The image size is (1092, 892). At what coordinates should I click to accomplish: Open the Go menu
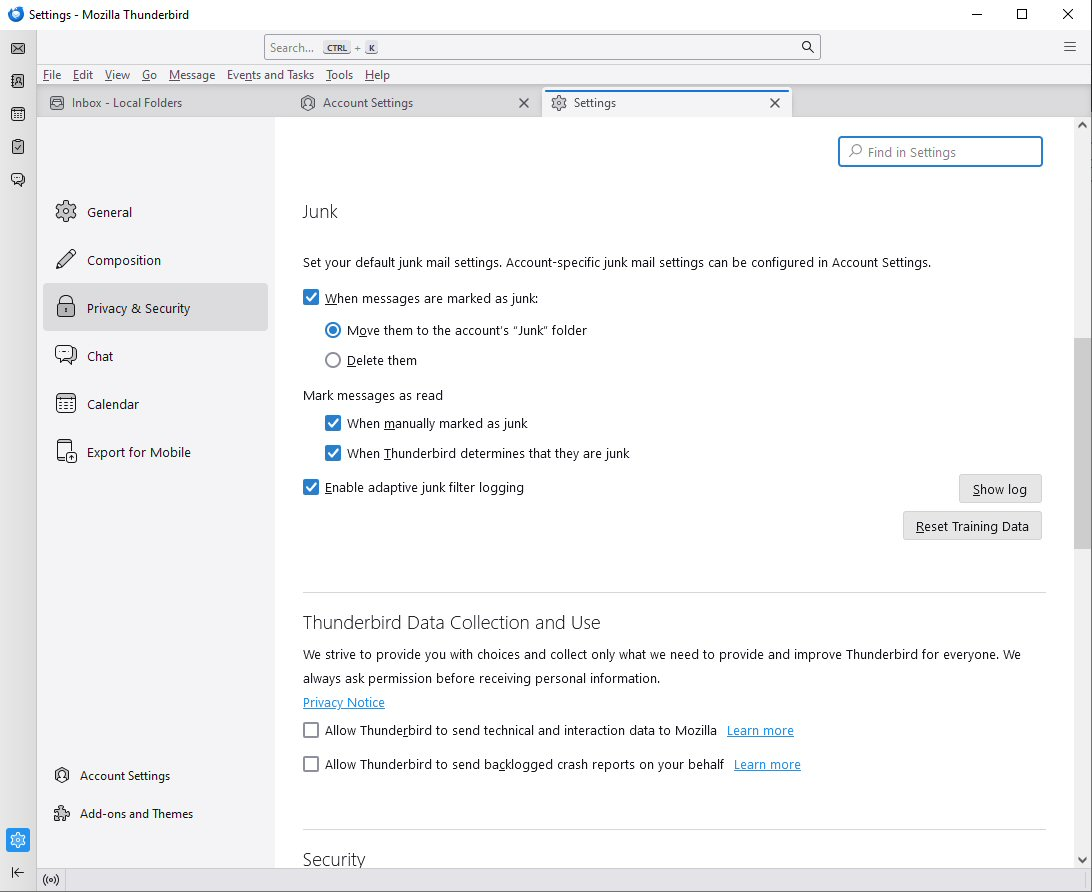[149, 75]
